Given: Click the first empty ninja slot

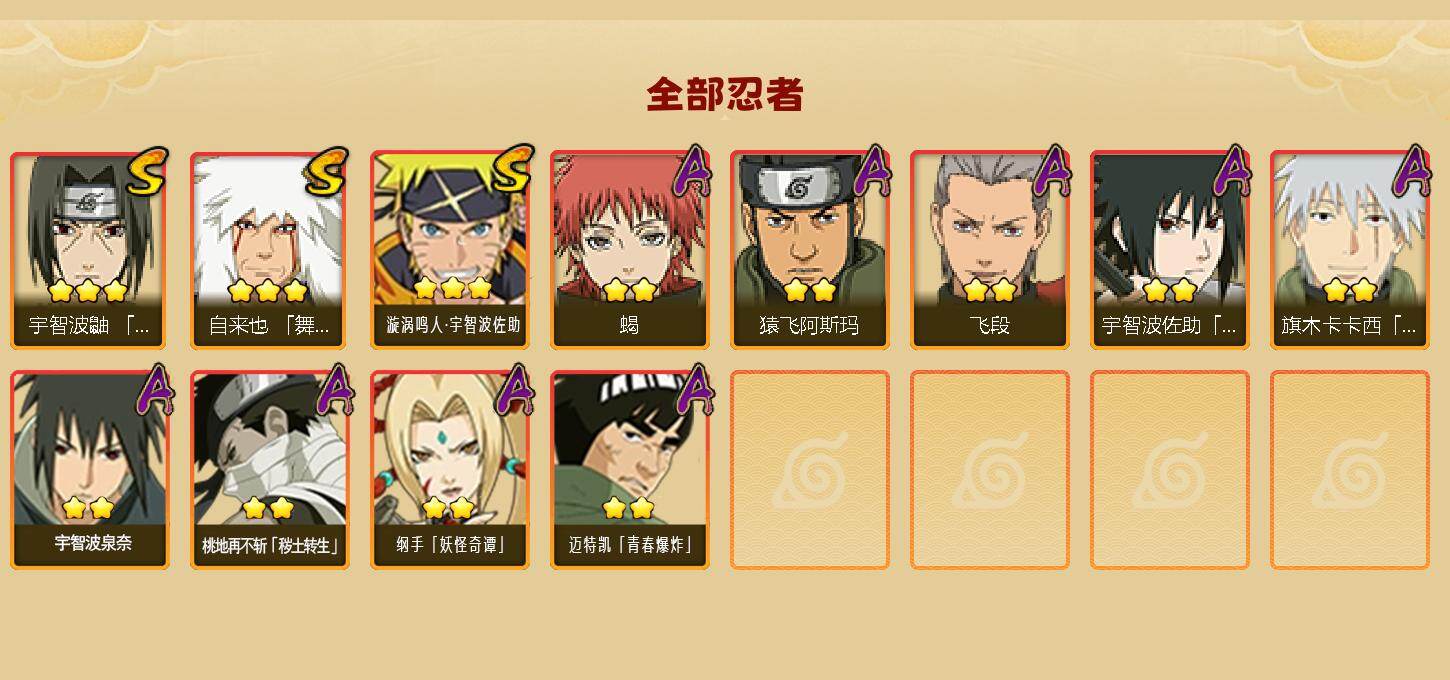Looking at the screenshot, I should point(810,470).
